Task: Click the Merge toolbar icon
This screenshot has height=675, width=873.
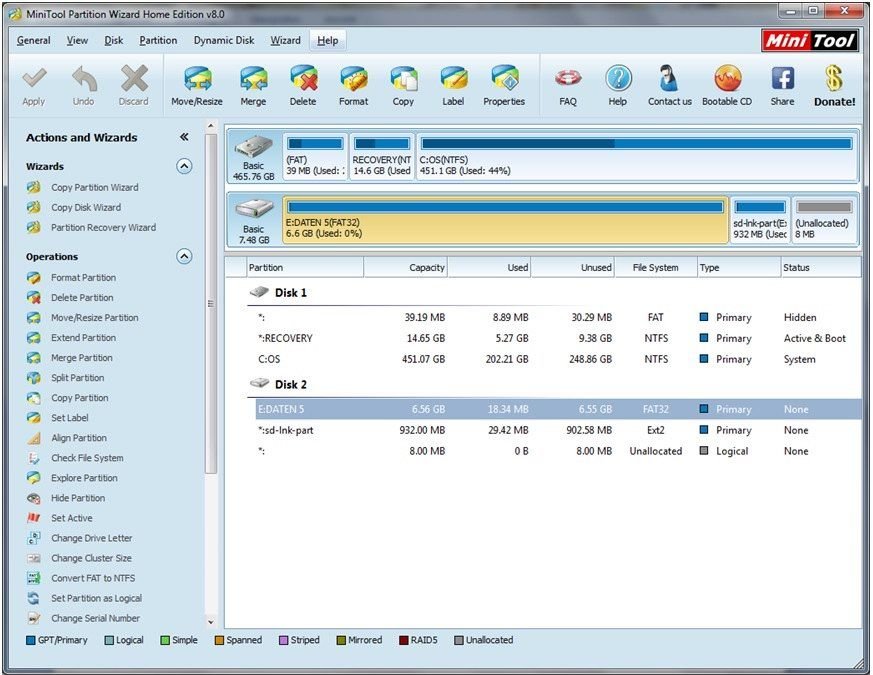Action: (x=253, y=79)
